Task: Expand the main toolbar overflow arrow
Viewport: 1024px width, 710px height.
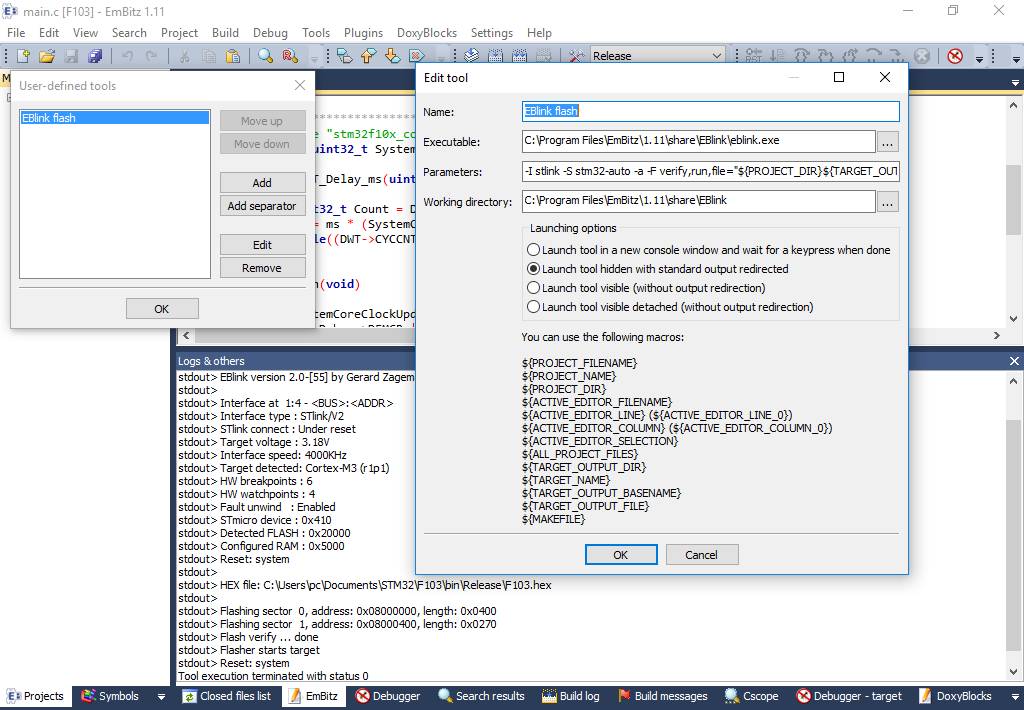Action: click(x=314, y=58)
